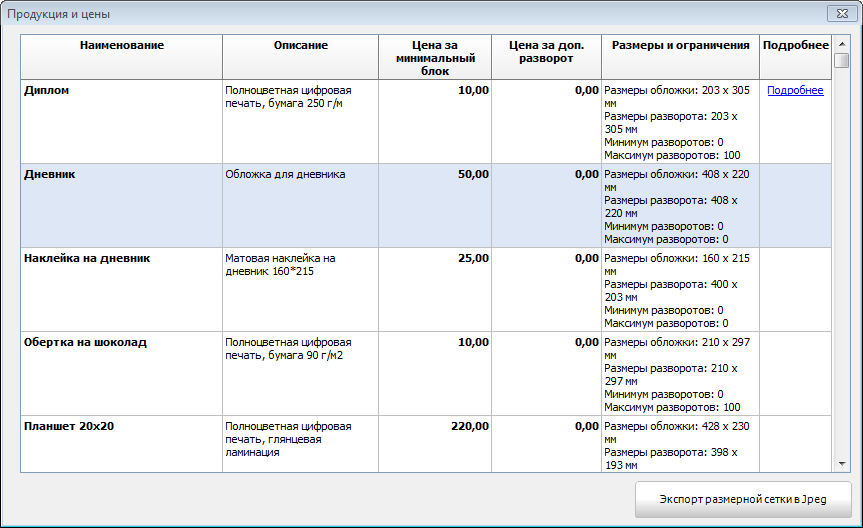This screenshot has height=528, width=863.
Task: Click Экспорт размерной сетки в Jpeg button
Action: [743, 499]
